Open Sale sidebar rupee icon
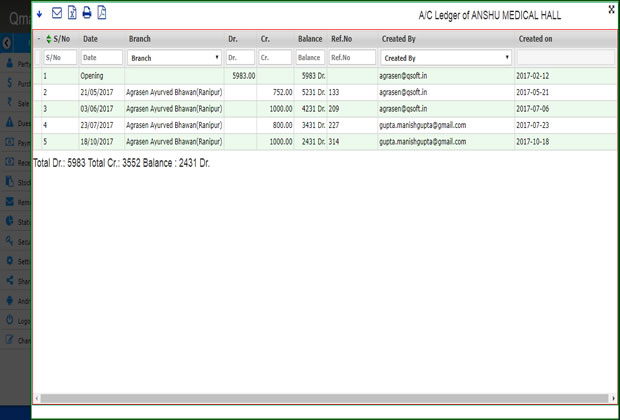 (10, 102)
